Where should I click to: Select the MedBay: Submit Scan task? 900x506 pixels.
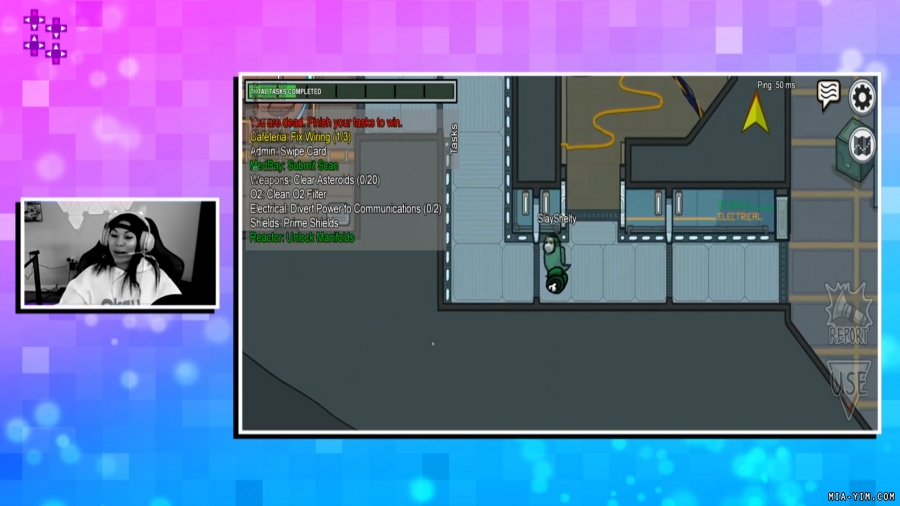pos(294,166)
